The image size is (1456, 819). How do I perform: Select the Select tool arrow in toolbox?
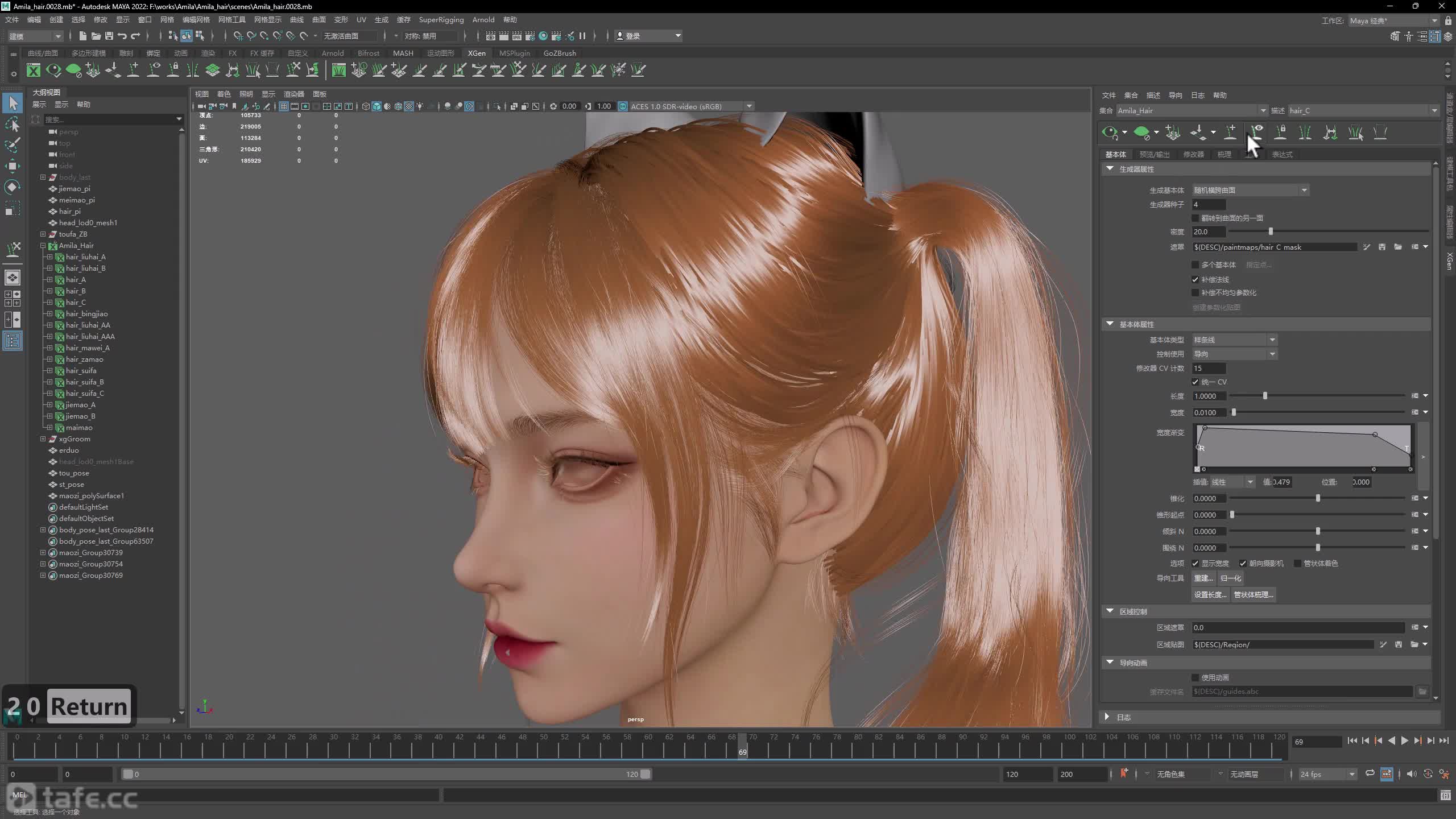click(x=13, y=103)
